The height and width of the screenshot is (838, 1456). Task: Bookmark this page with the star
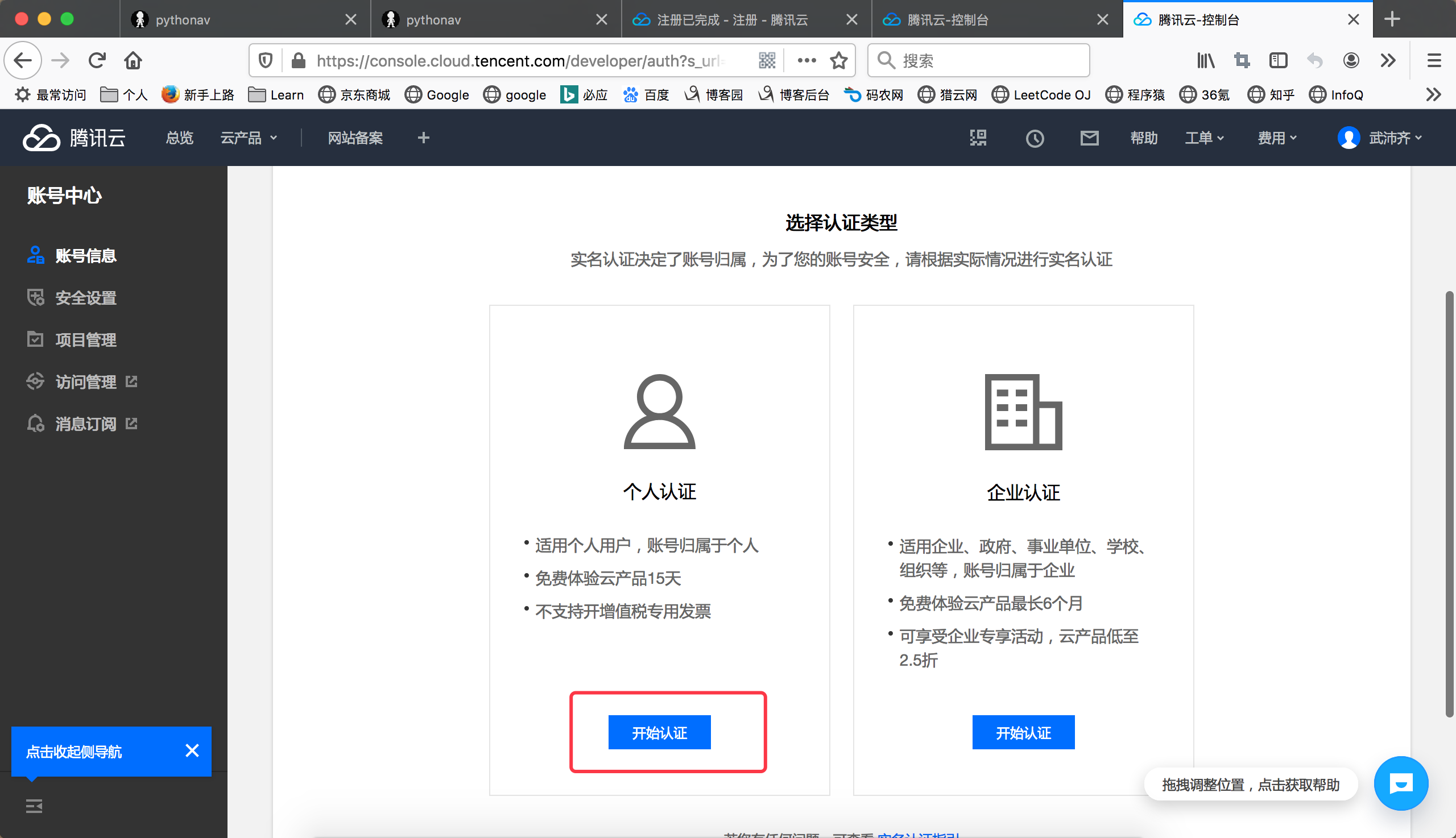[839, 60]
